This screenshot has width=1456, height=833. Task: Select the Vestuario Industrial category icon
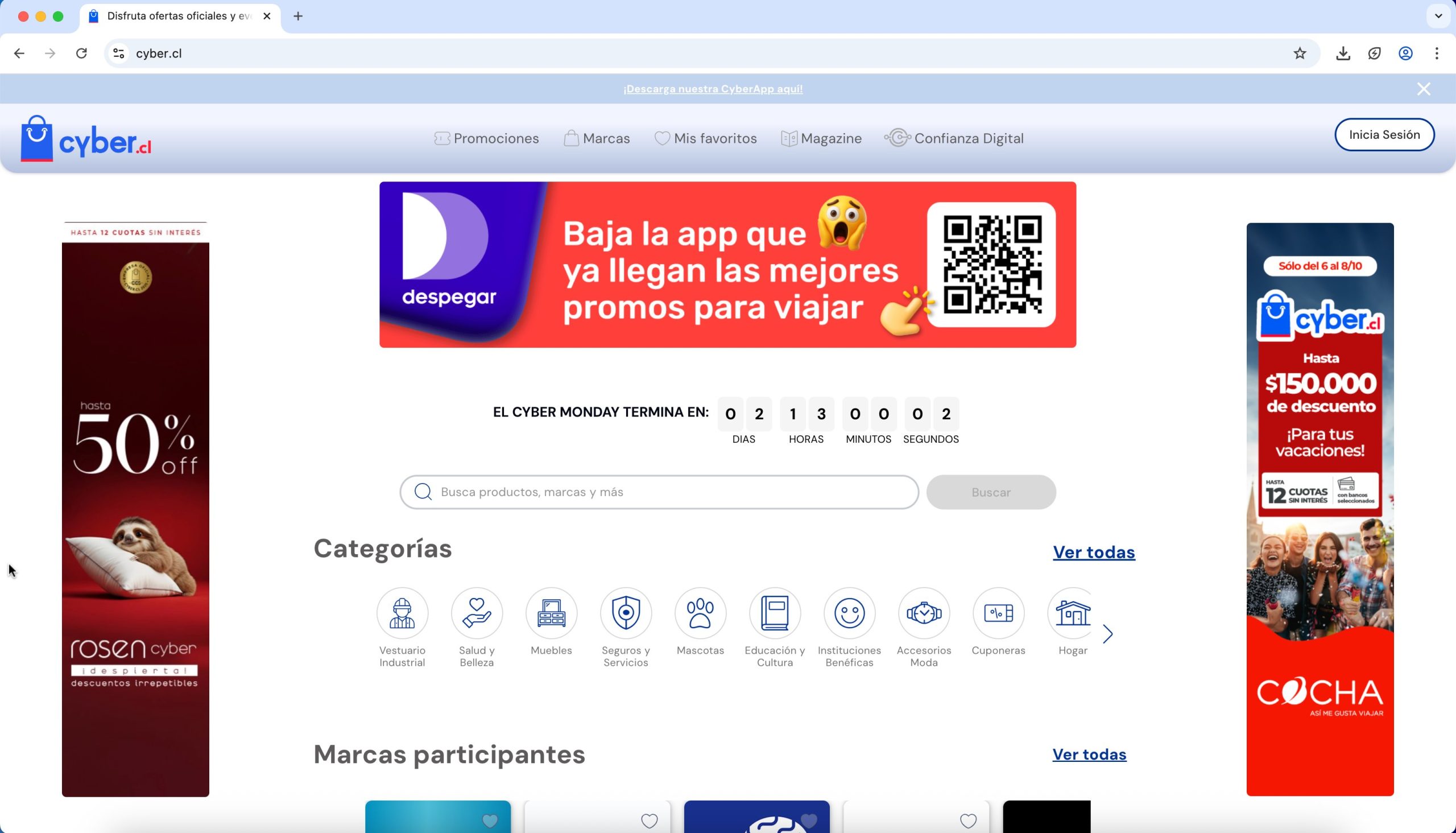coord(402,613)
